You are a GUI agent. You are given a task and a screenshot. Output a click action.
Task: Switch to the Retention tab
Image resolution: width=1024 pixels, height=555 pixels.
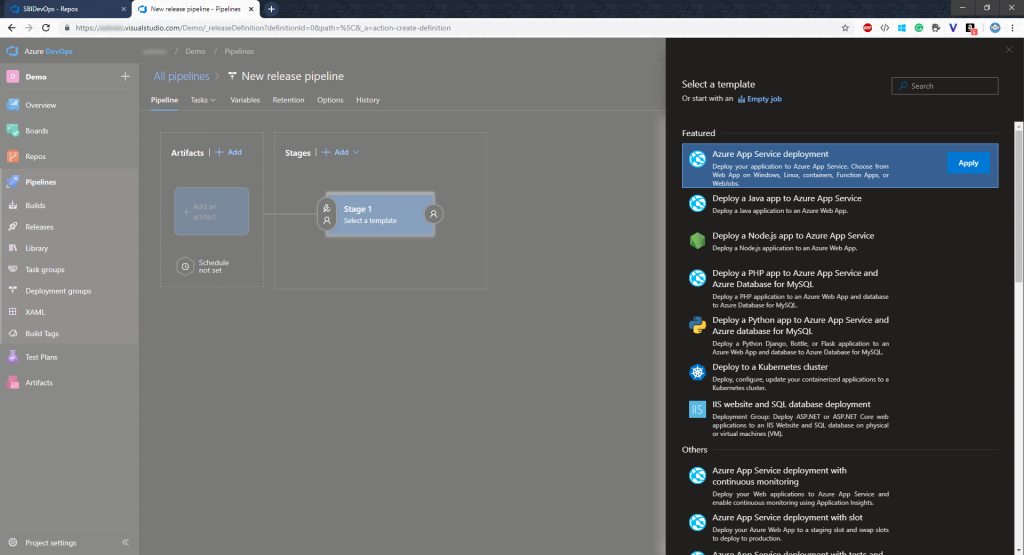[288, 100]
